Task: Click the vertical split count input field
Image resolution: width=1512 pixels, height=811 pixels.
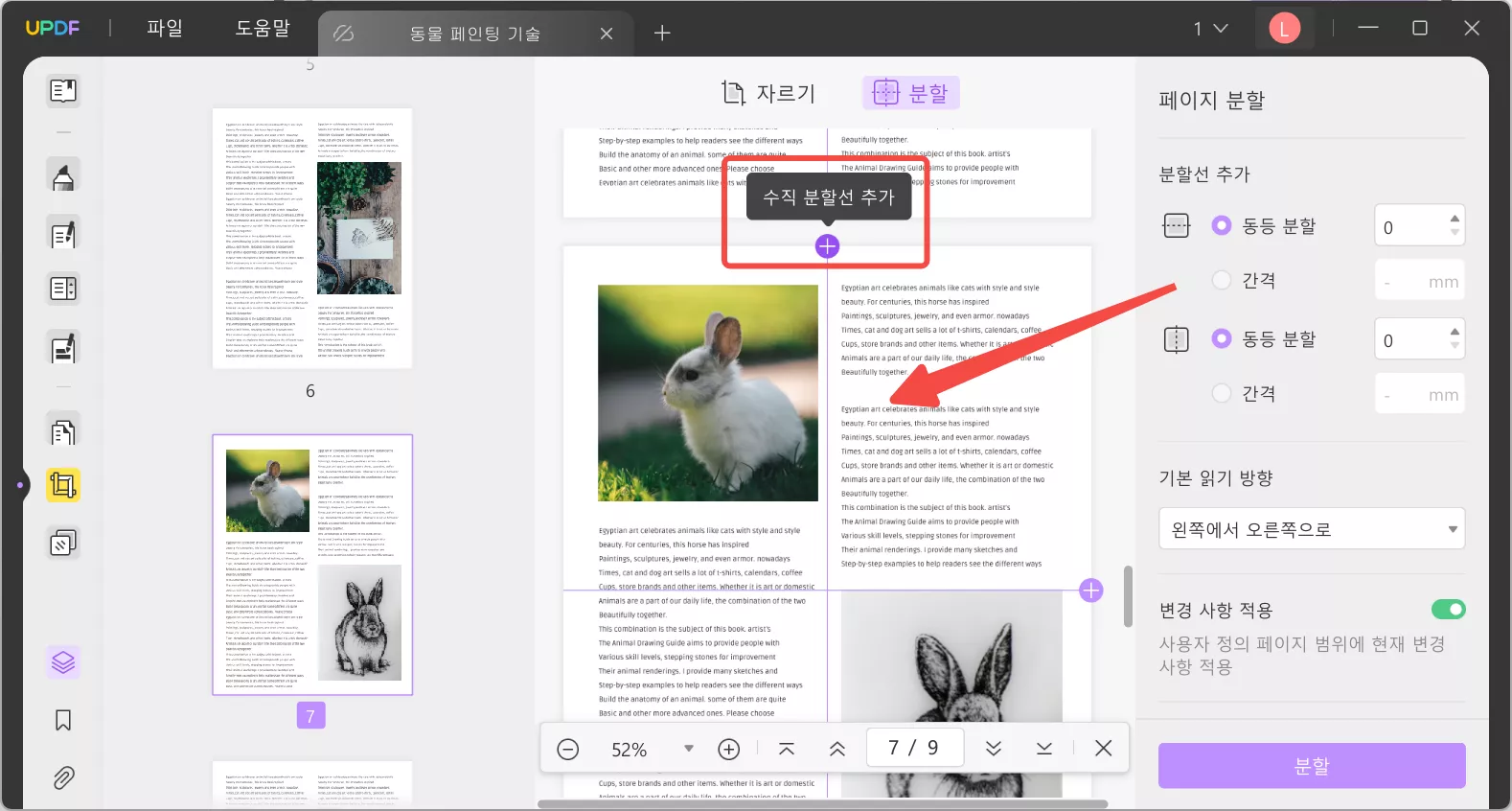Action: 1409,339
